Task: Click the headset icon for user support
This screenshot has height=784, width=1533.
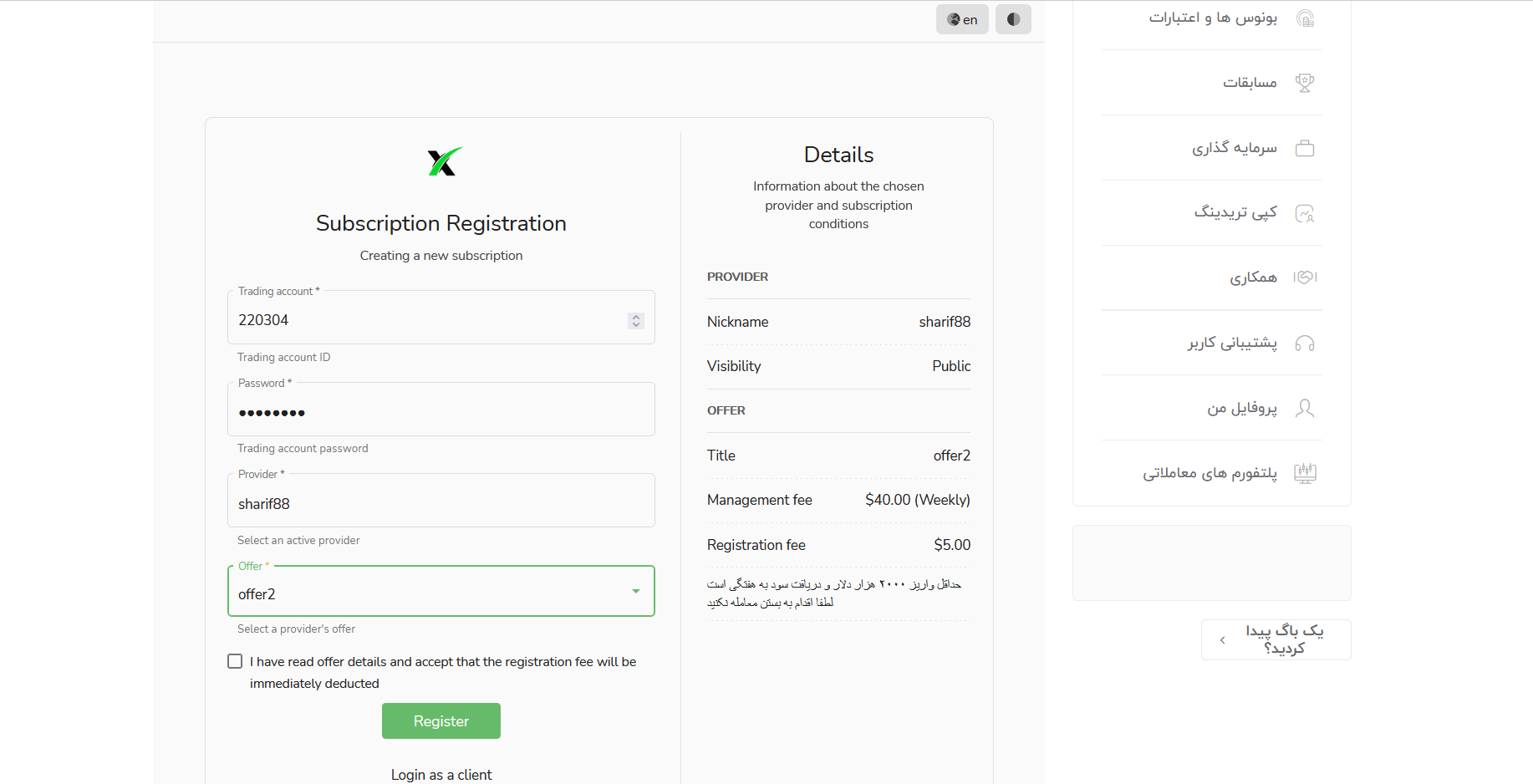Action: pos(1305,343)
